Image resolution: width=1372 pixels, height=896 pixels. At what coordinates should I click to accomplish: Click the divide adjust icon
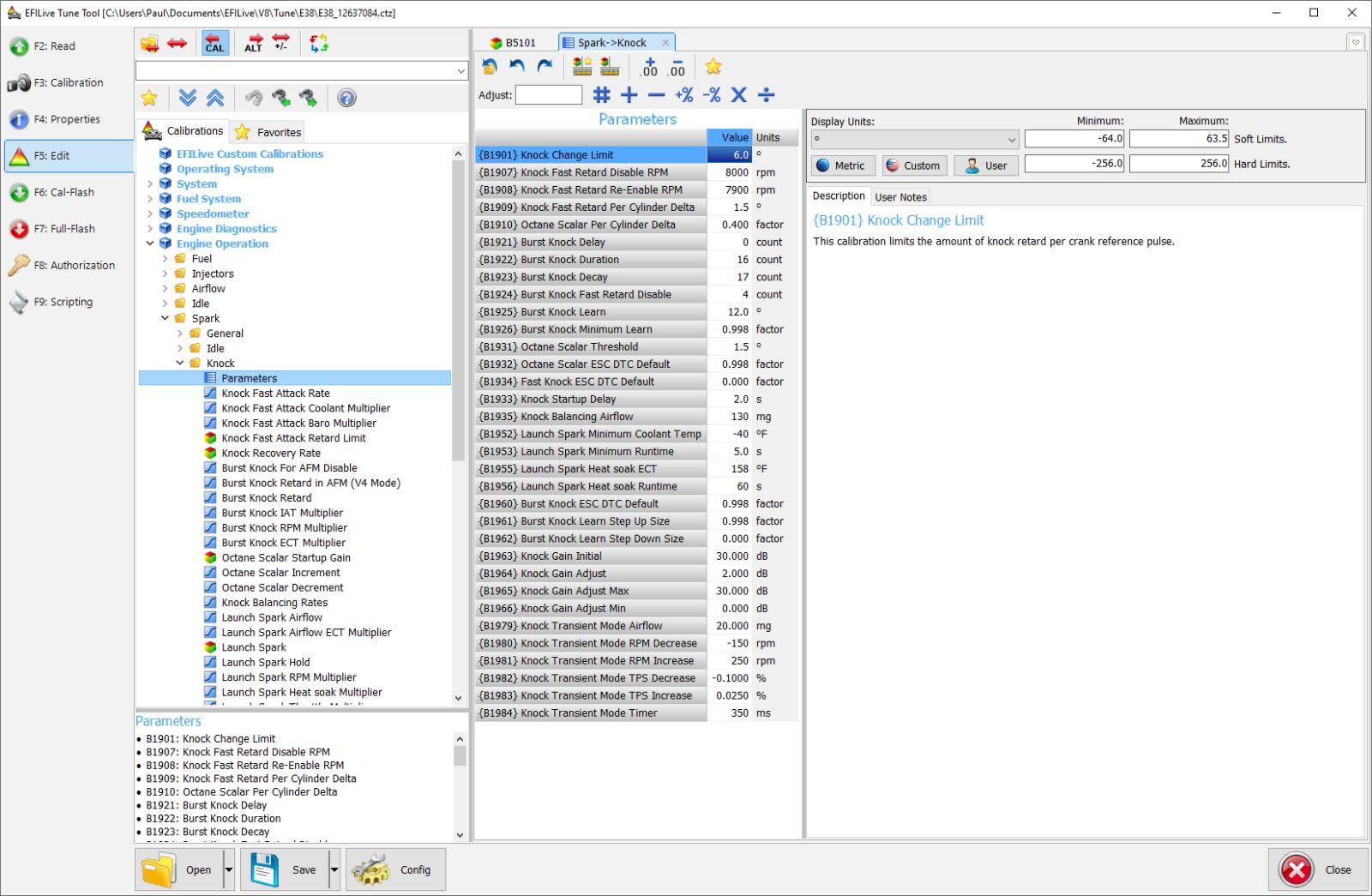point(767,95)
